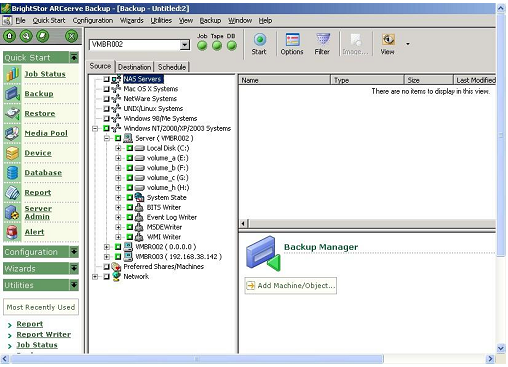Expand the Local Disk (C:) node
508x367 pixels.
[118, 148]
